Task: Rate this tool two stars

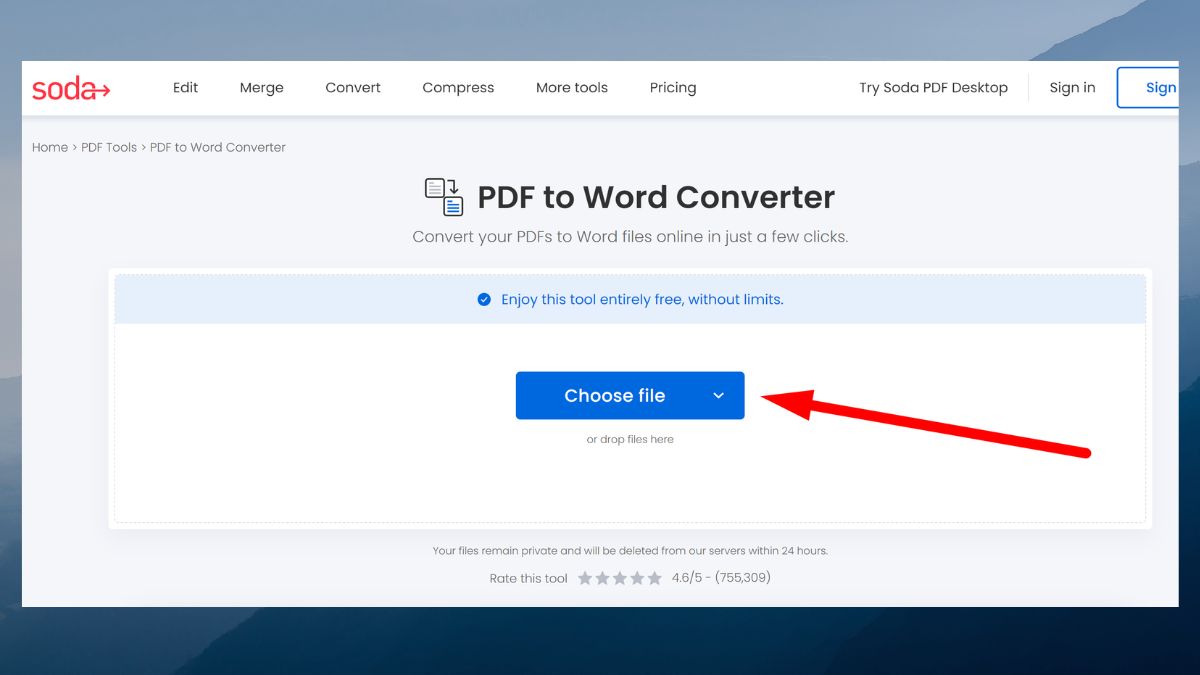Action: [602, 578]
